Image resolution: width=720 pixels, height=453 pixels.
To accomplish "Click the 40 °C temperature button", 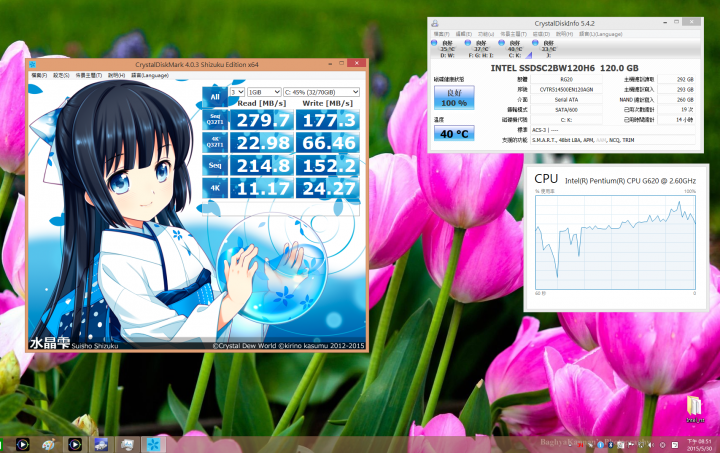I will coord(454,134).
